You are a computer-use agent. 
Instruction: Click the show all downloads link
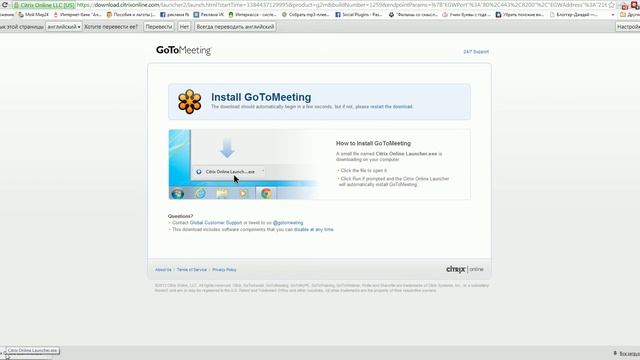627,353
